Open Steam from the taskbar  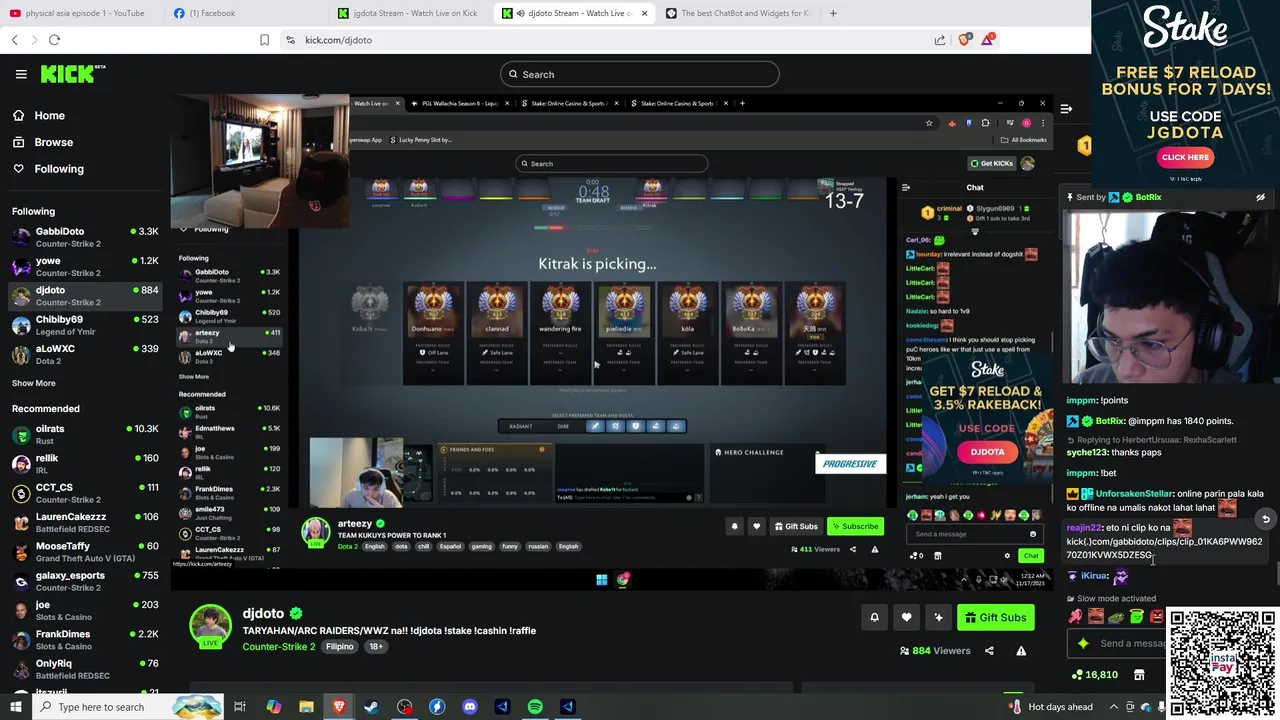coord(371,707)
